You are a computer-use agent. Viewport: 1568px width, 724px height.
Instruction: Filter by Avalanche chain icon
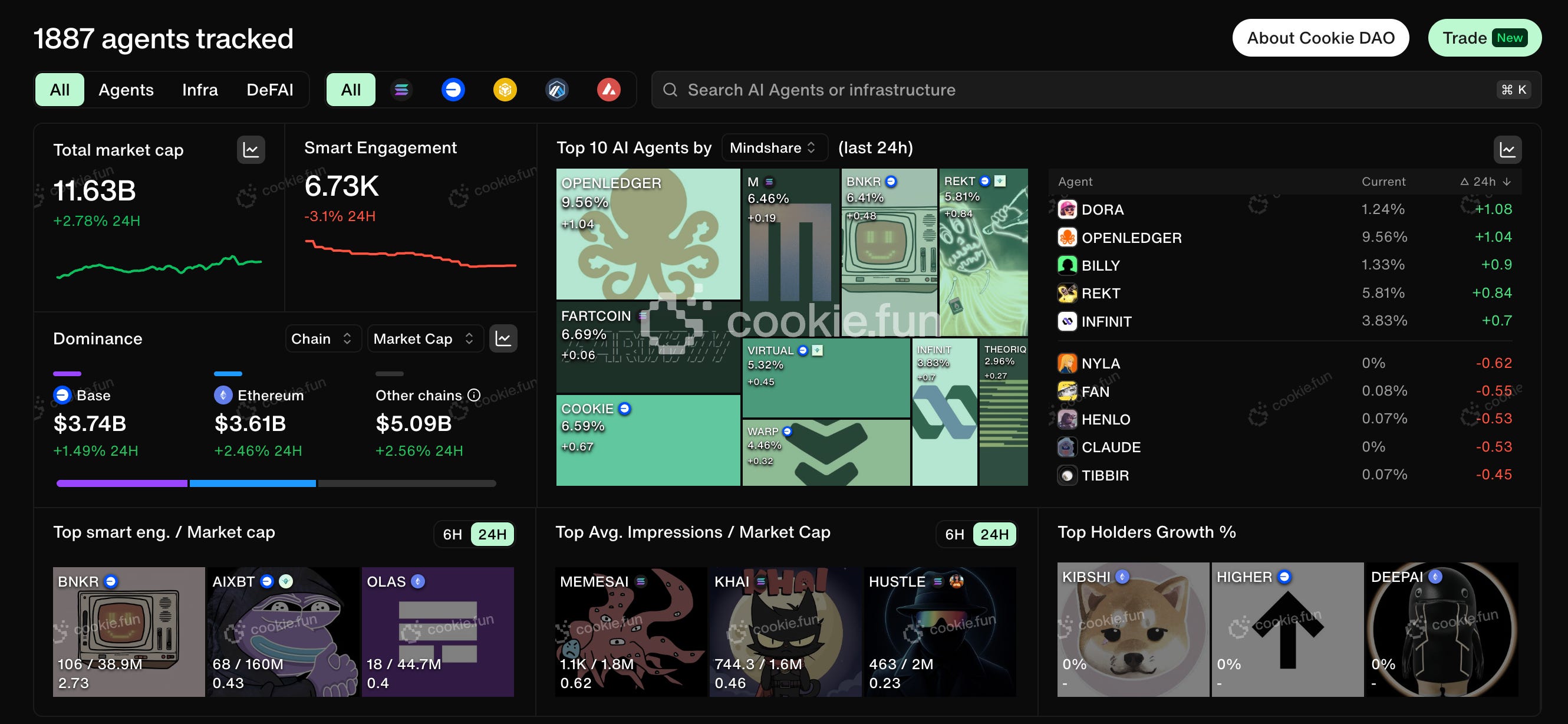[x=608, y=90]
